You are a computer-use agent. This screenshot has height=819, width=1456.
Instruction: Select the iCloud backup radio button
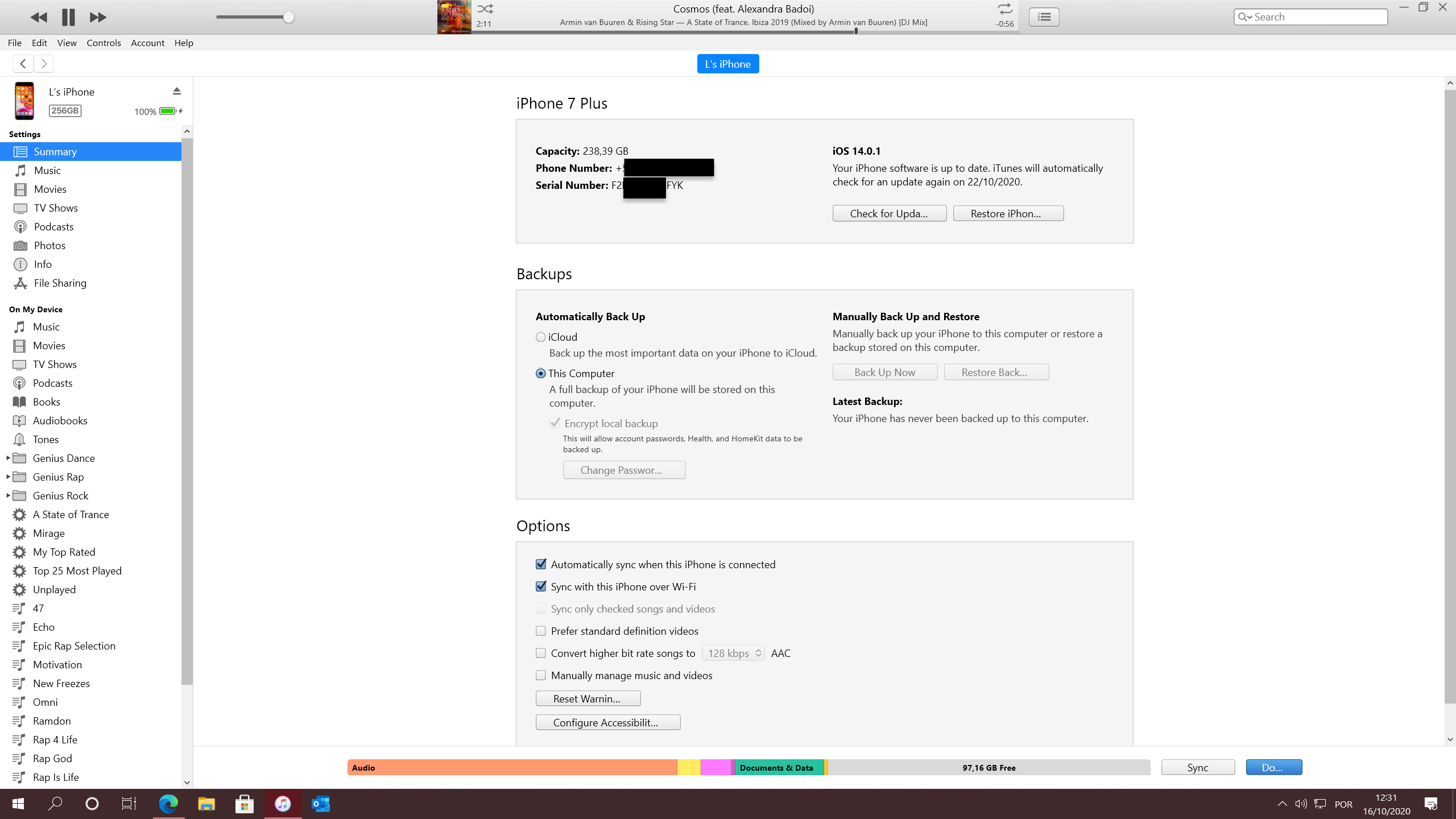[x=541, y=337]
